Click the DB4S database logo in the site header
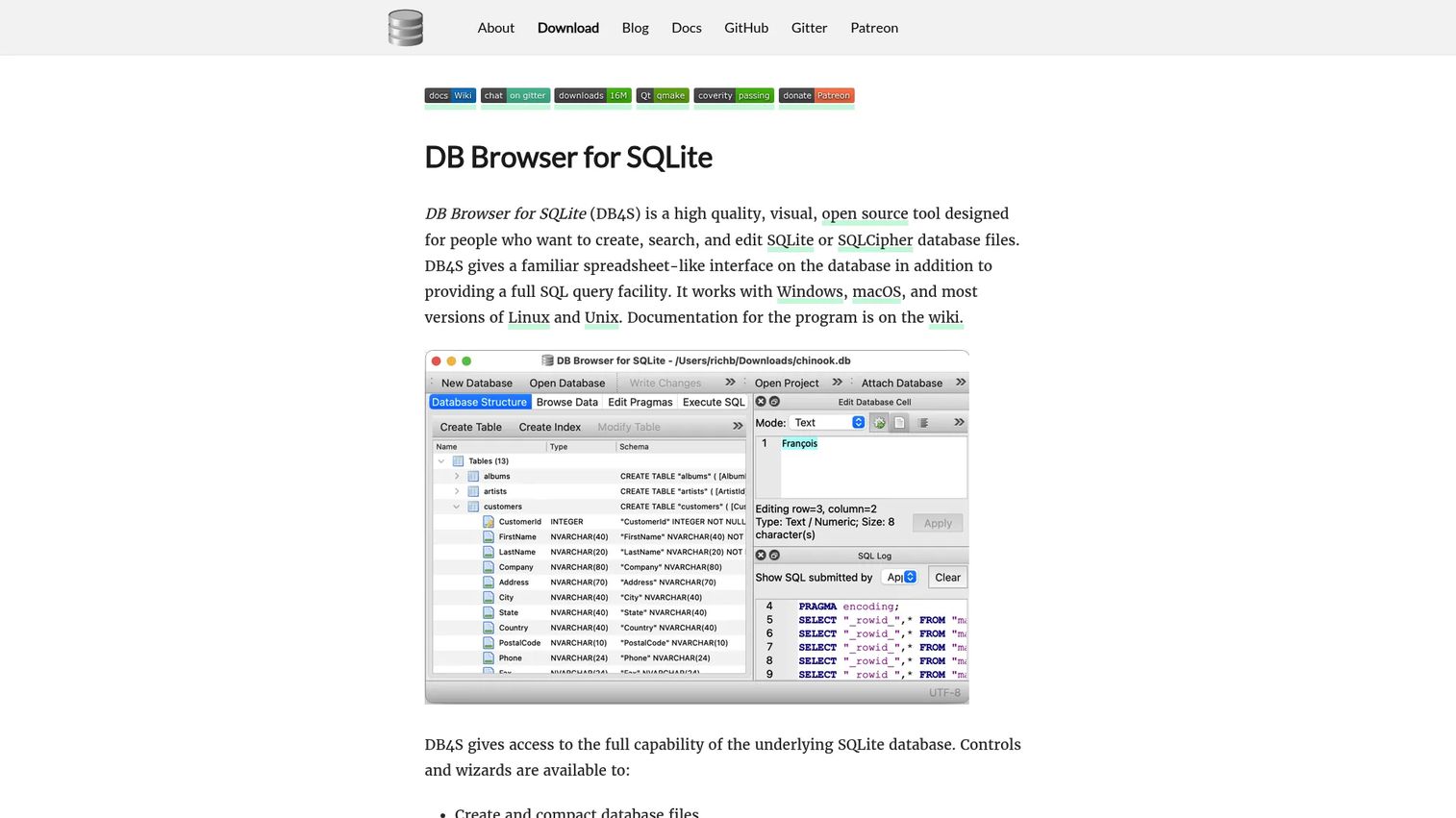Screen dimensions: 1456x818 click(x=405, y=28)
